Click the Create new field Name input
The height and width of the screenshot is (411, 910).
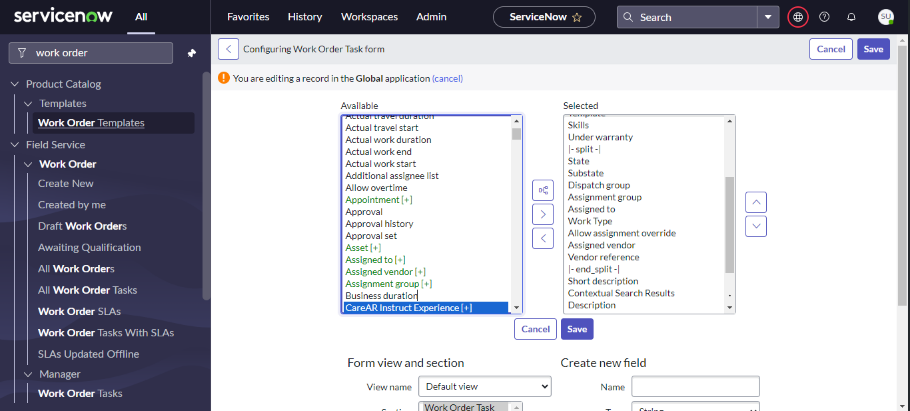tap(695, 387)
